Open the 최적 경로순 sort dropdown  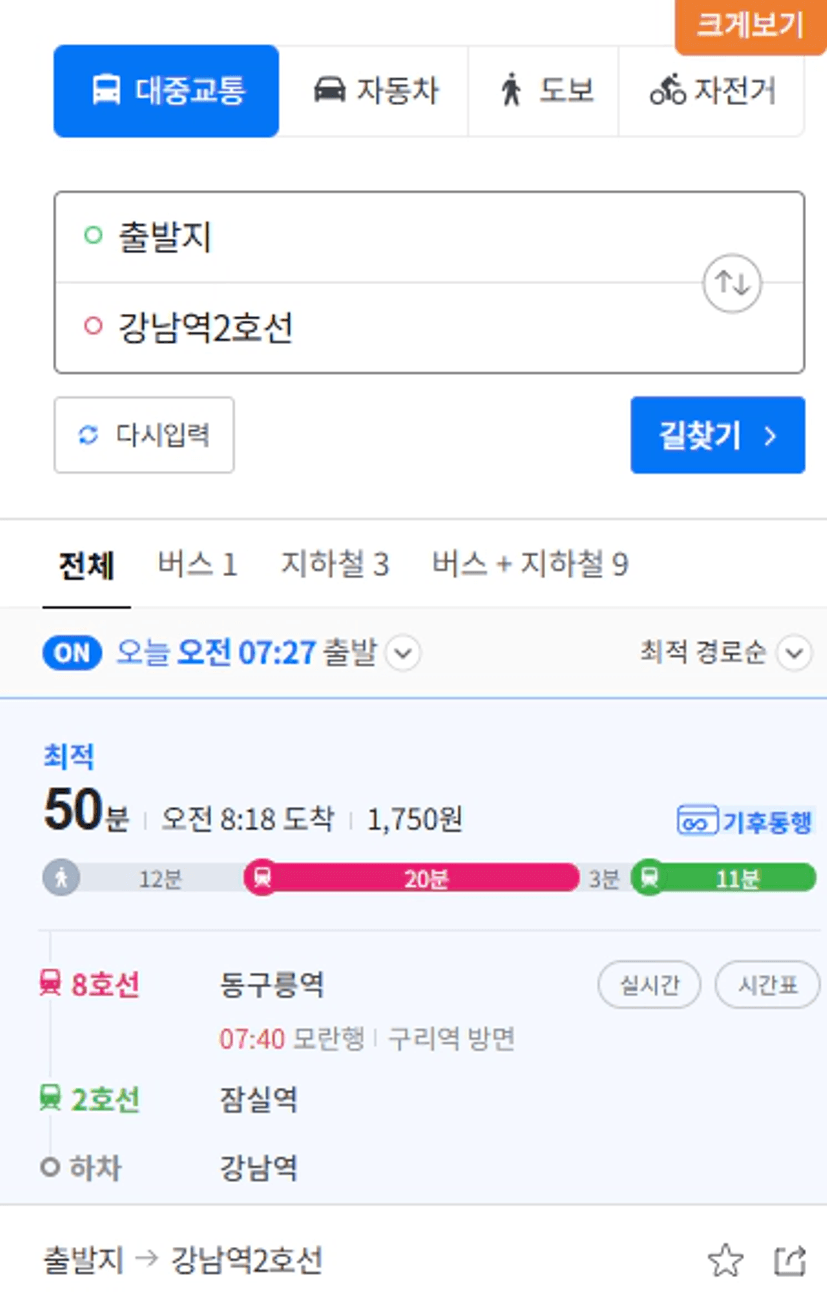pyautogui.click(x=794, y=654)
